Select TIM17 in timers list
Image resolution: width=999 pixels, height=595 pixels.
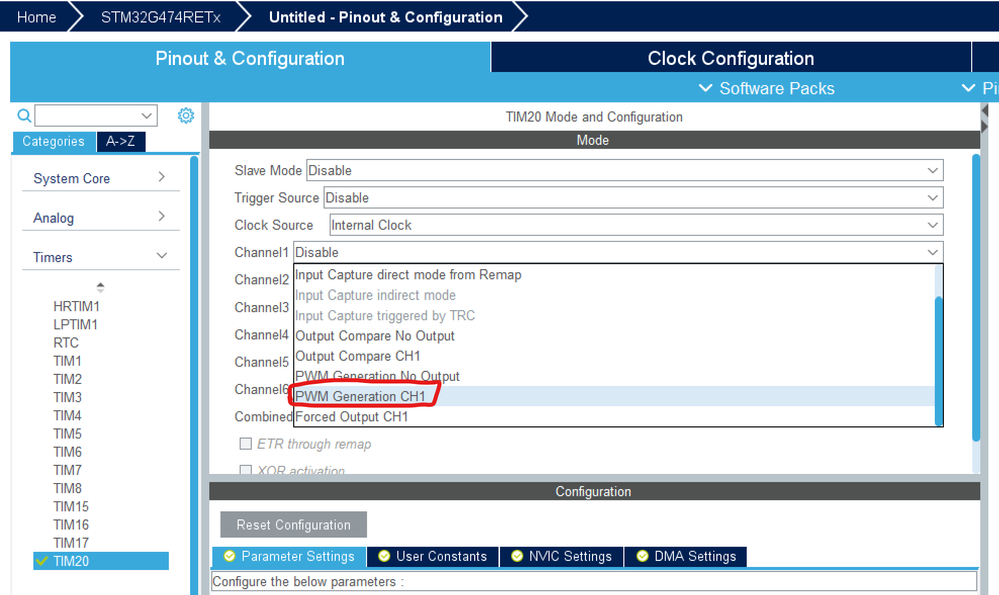(71, 543)
